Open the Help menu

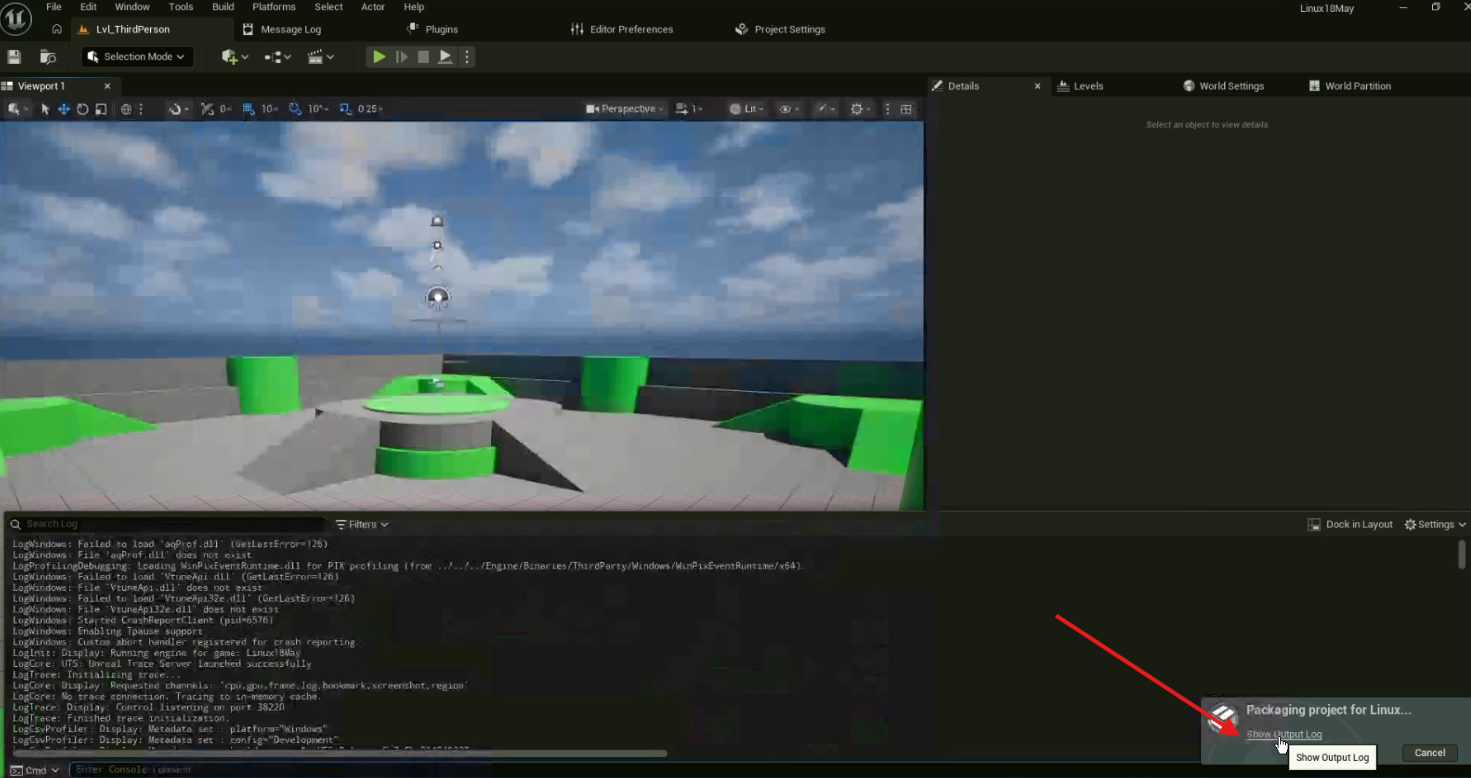pyautogui.click(x=414, y=7)
